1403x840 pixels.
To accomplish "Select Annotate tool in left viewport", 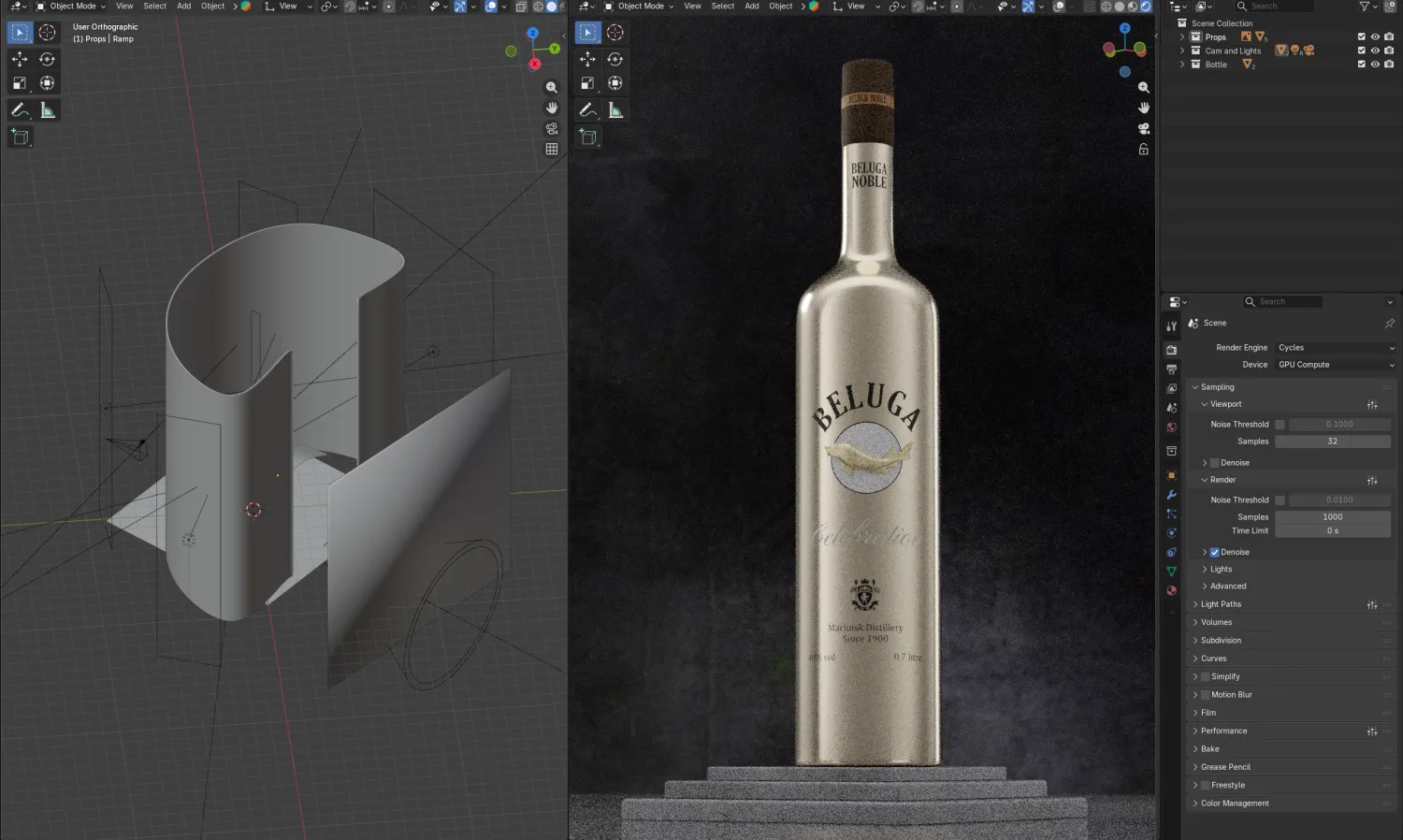I will 20,110.
